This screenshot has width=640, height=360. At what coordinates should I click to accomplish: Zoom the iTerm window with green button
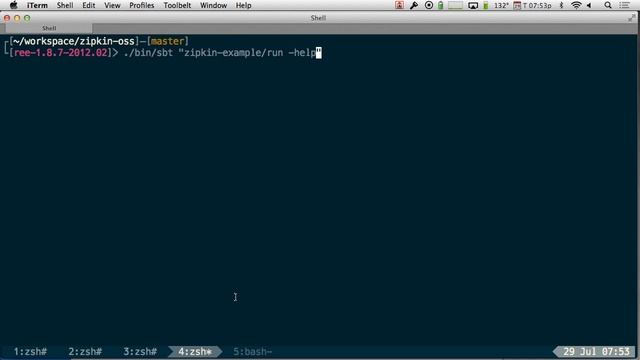pyautogui.click(x=27, y=18)
